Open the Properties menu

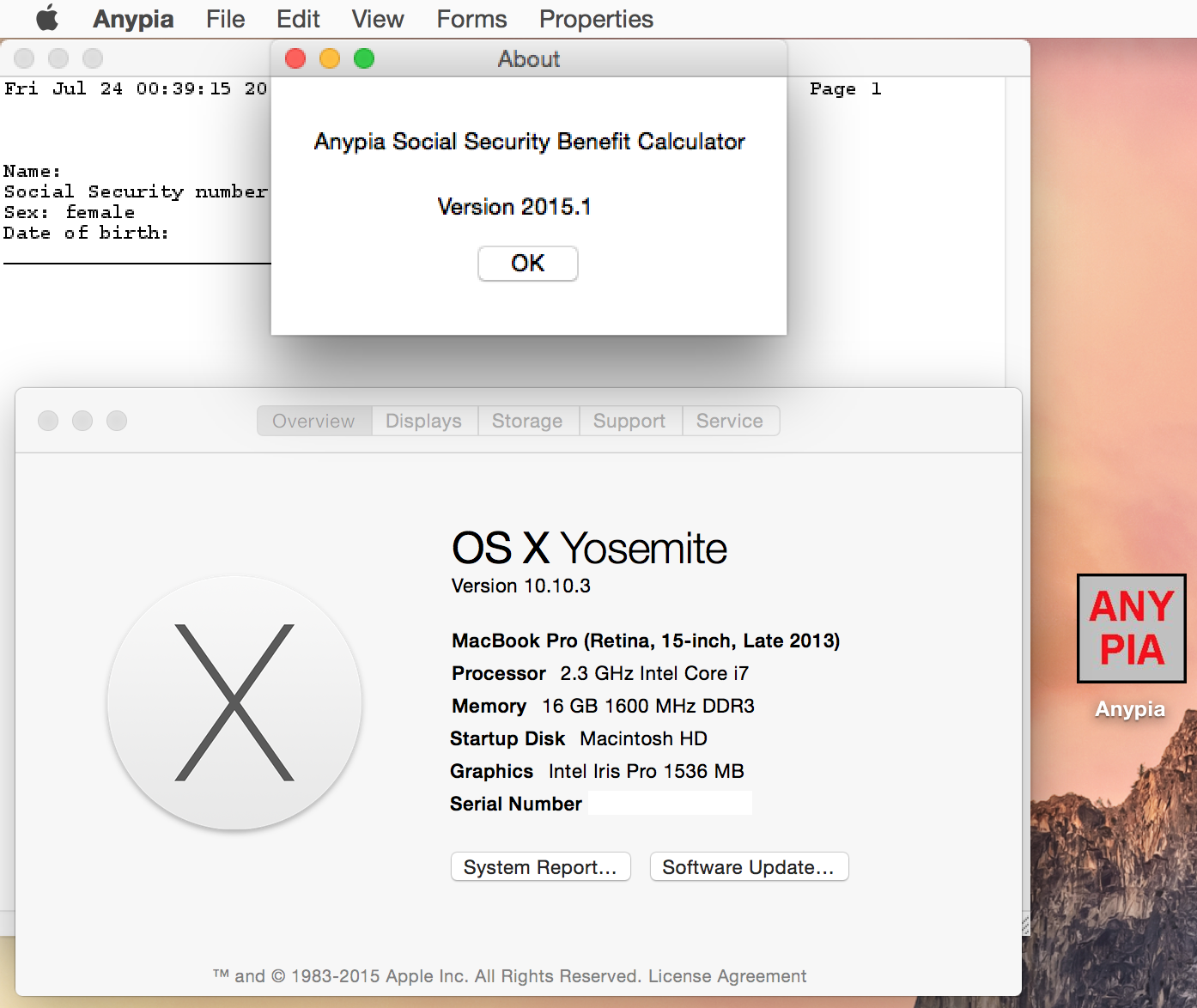pos(596,19)
